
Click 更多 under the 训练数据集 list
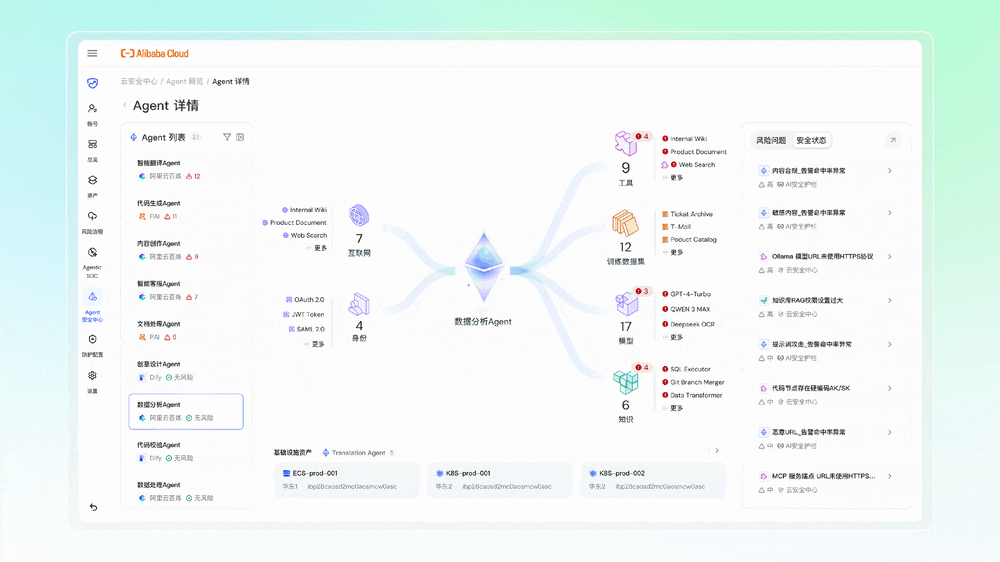[677, 253]
